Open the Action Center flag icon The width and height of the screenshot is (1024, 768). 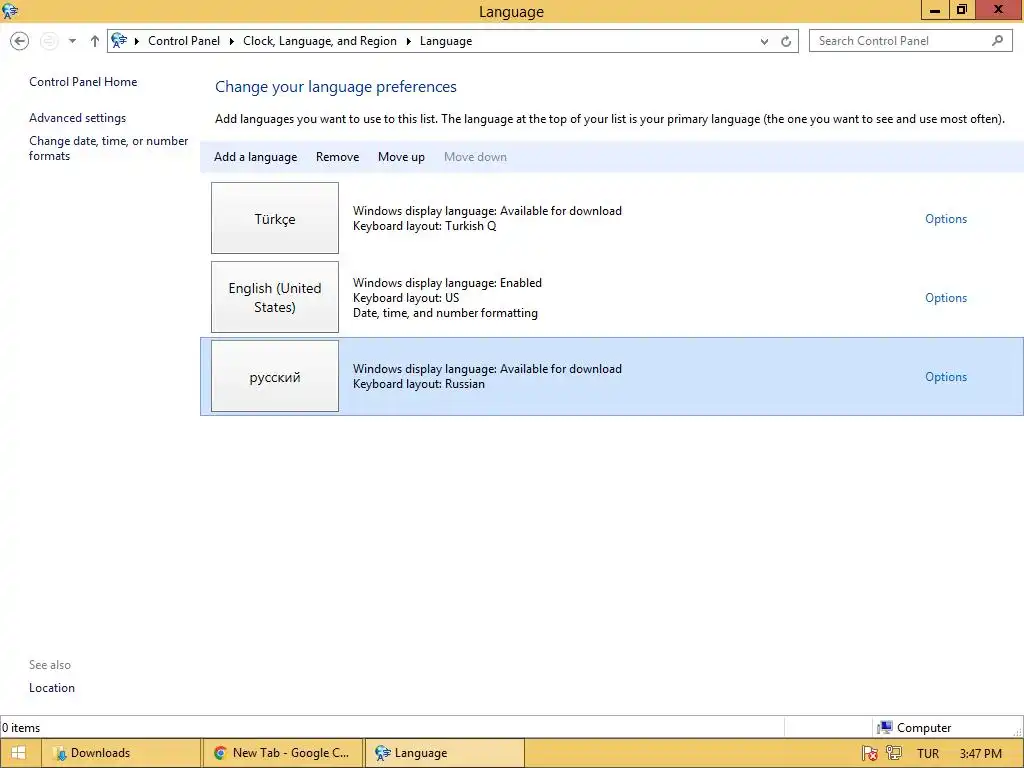pos(869,753)
